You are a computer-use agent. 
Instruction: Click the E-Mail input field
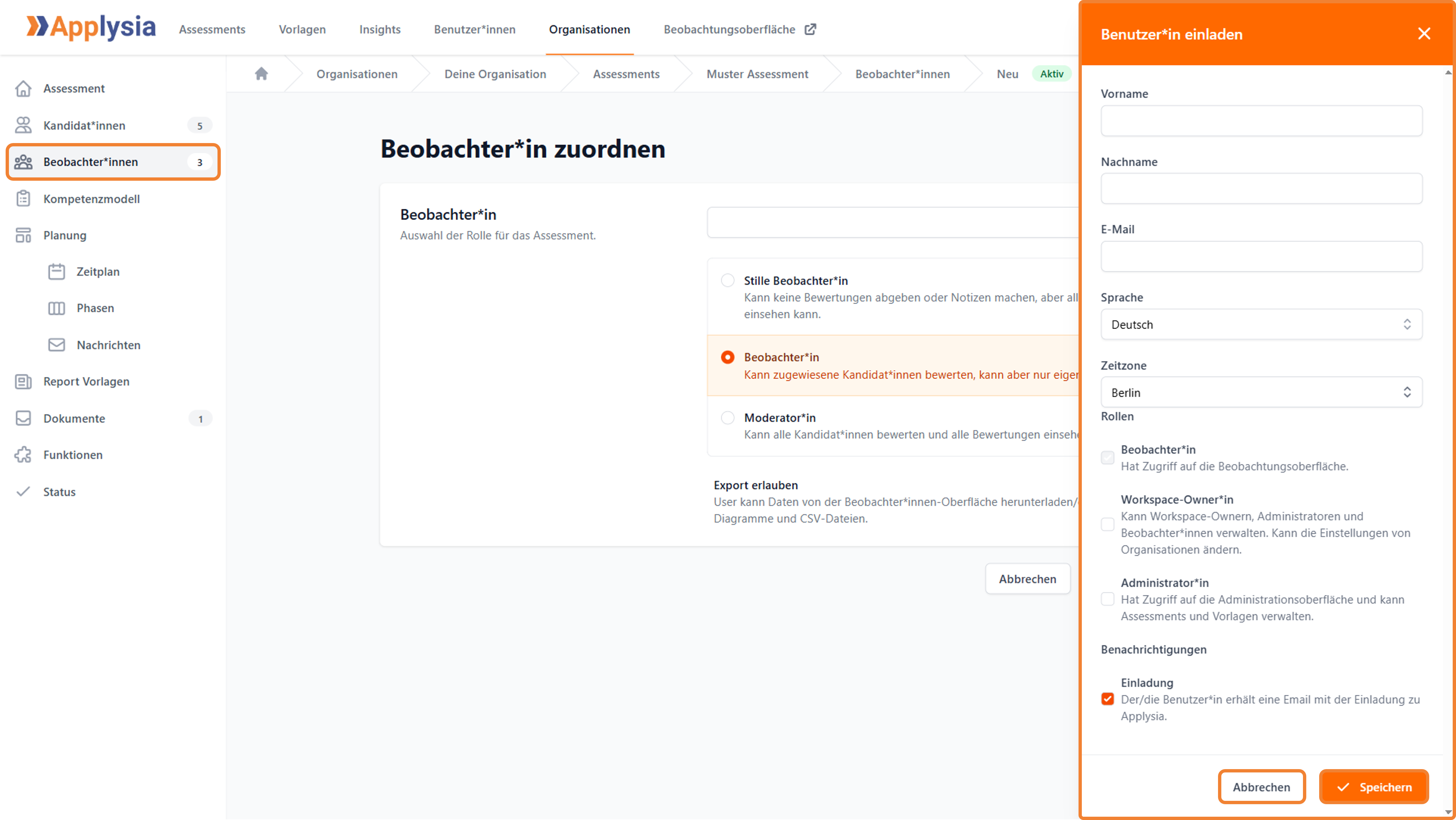click(1261, 256)
